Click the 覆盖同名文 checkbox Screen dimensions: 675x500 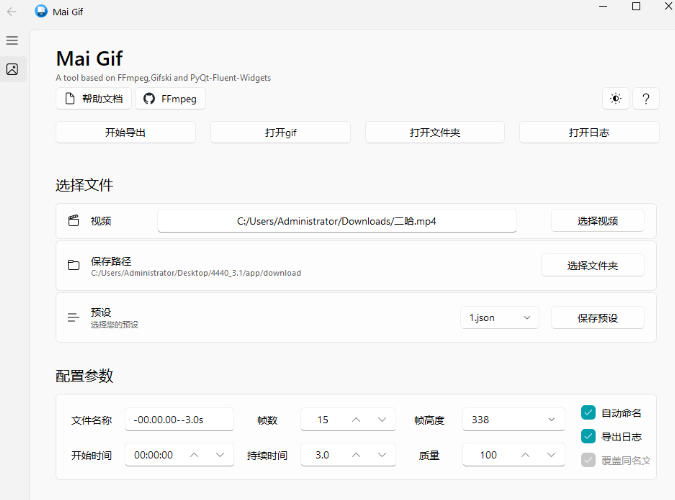click(588, 460)
